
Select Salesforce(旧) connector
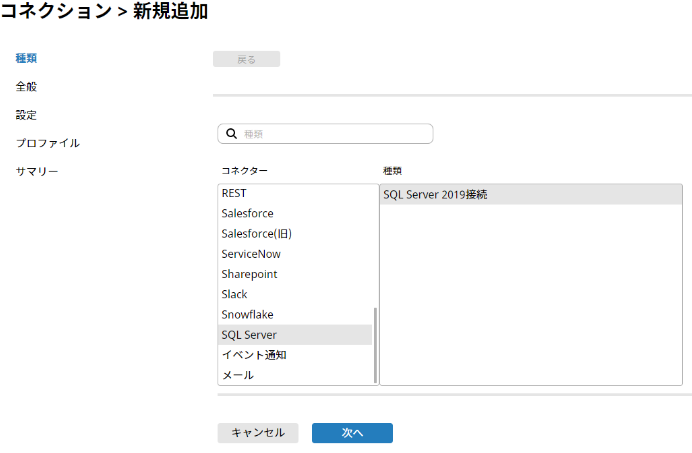[256, 234]
